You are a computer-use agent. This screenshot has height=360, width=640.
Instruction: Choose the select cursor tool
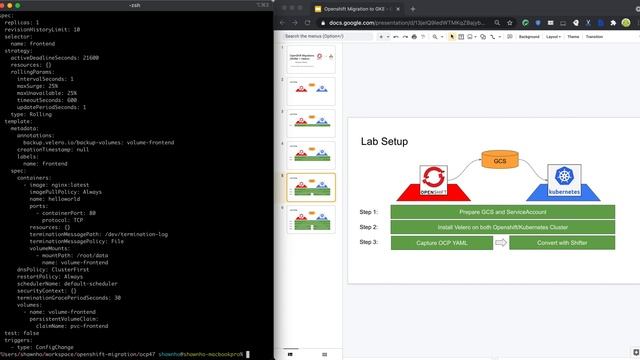(452, 37)
